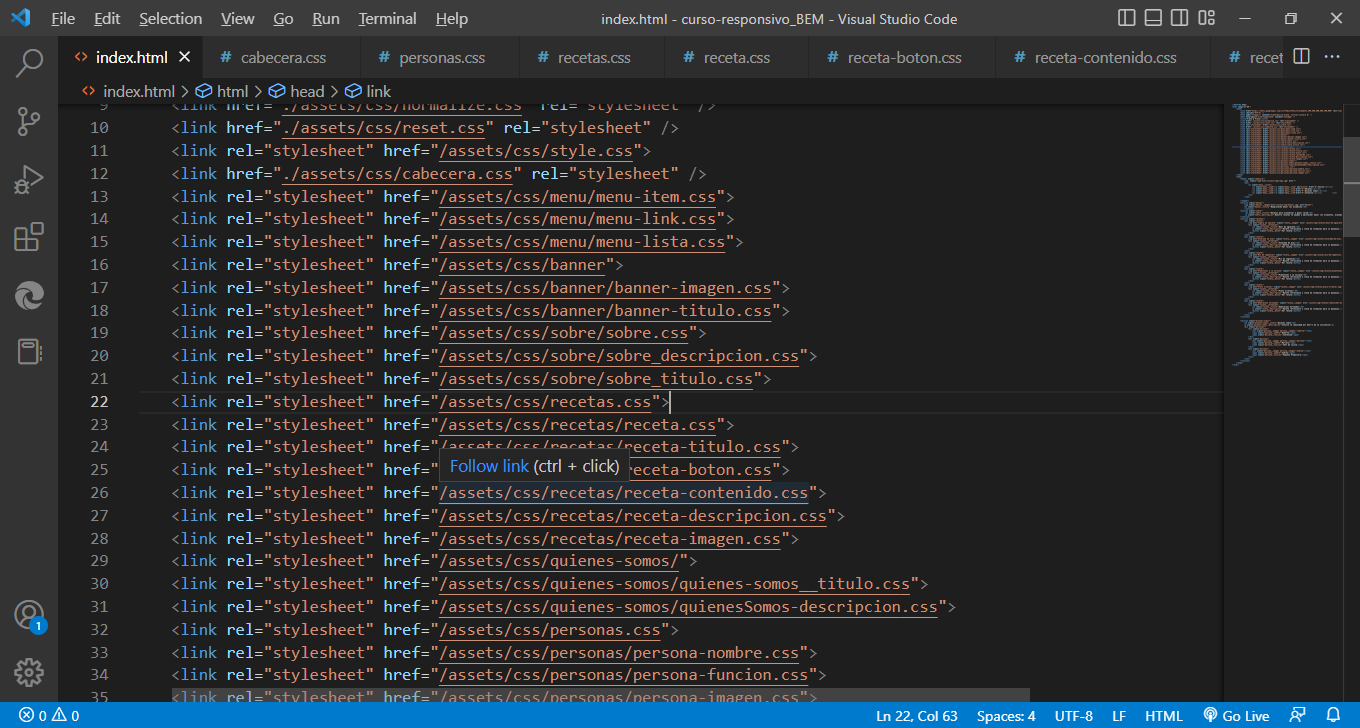Open the feedback icon in the status bar
This screenshot has height=728, width=1360.
[1298, 716]
